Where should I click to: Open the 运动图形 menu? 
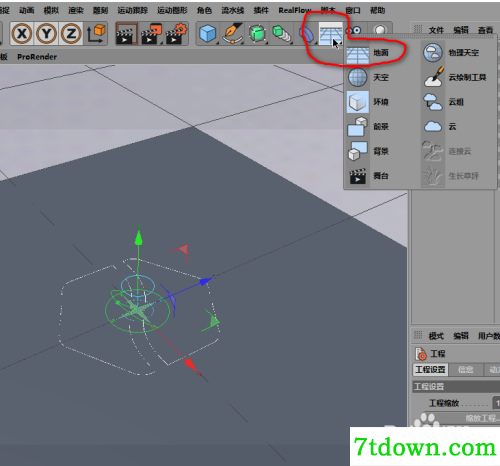[x=172, y=10]
